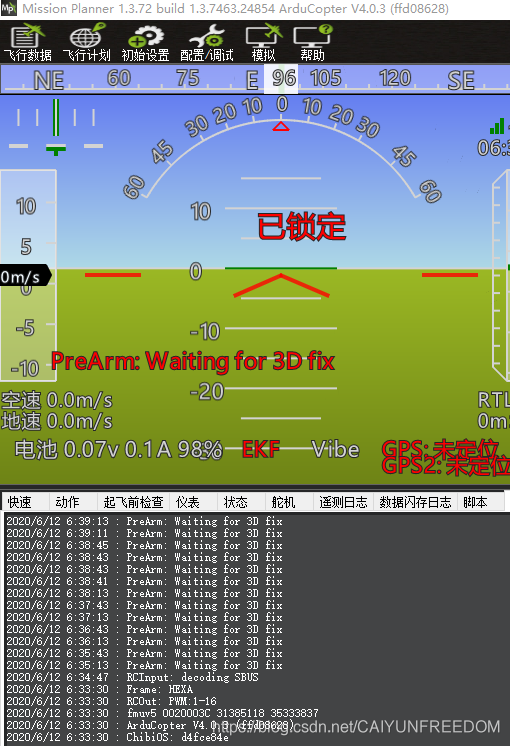Select the 6:38:13 PreArm log line
The width and height of the screenshot is (510, 746).
pos(144,593)
